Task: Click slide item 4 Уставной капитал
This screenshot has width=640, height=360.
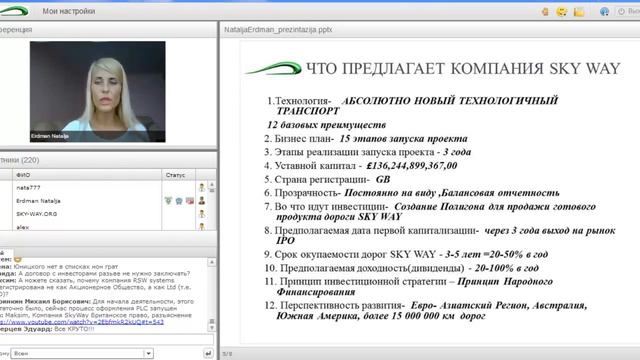Action: (x=360, y=166)
